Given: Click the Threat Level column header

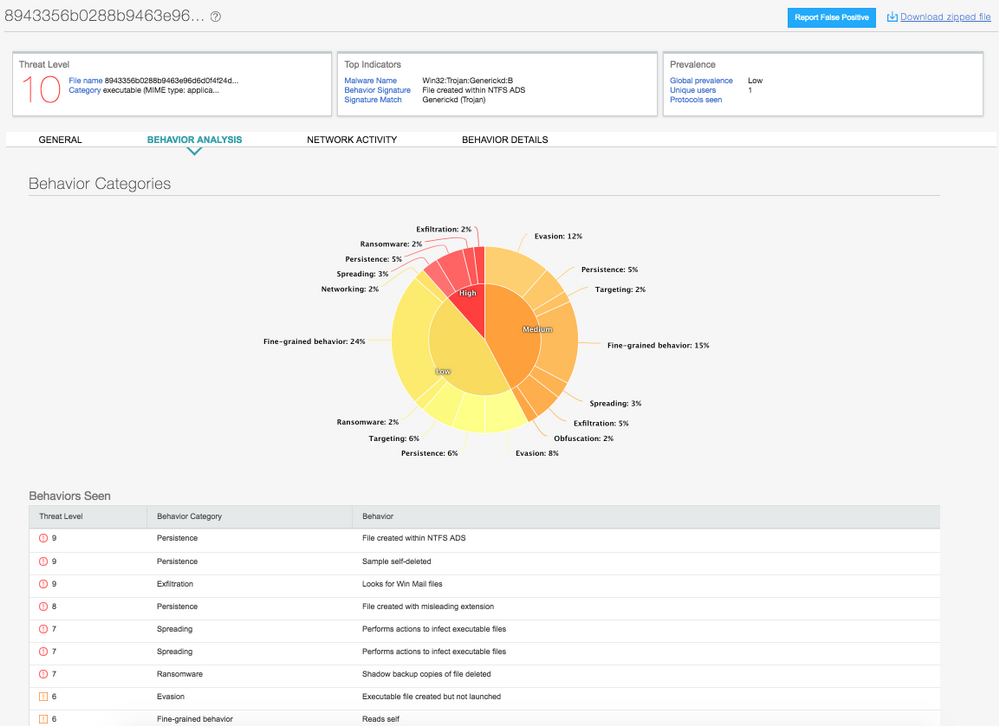Looking at the screenshot, I should [x=61, y=517].
